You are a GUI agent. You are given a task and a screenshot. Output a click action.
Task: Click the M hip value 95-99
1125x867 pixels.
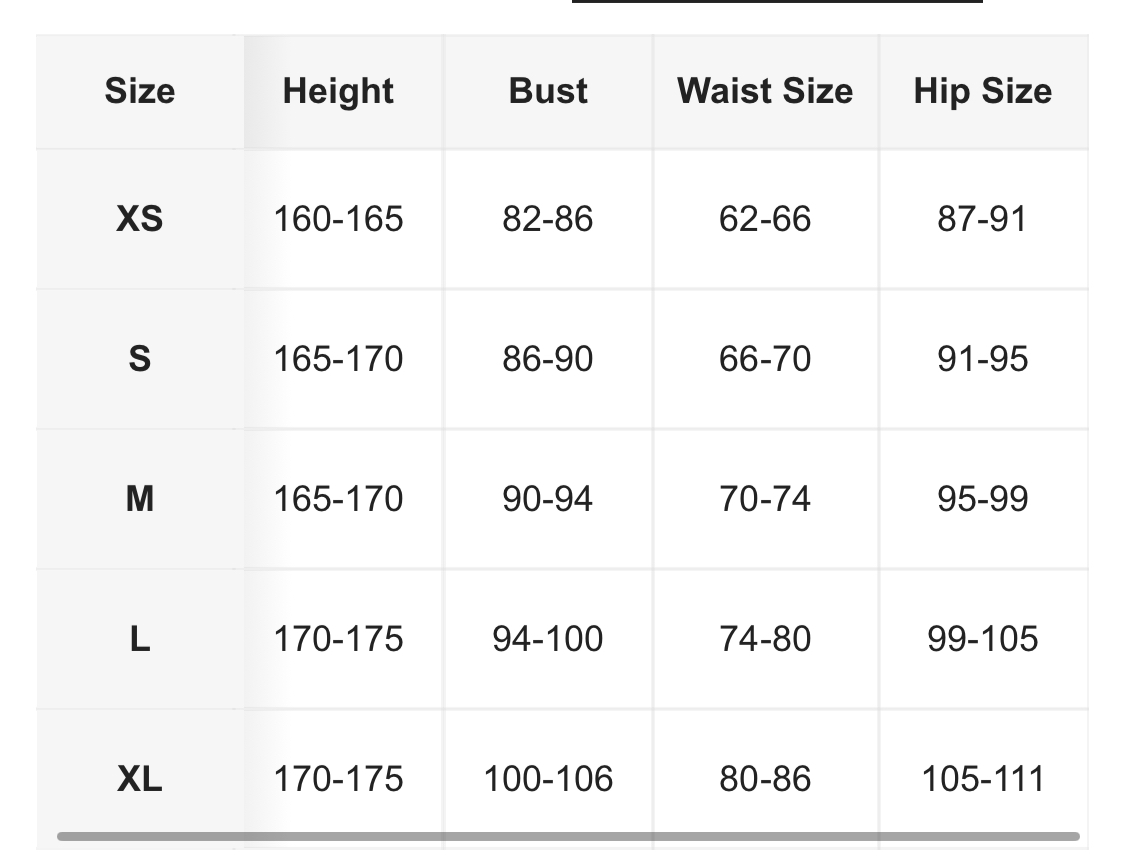click(x=982, y=498)
